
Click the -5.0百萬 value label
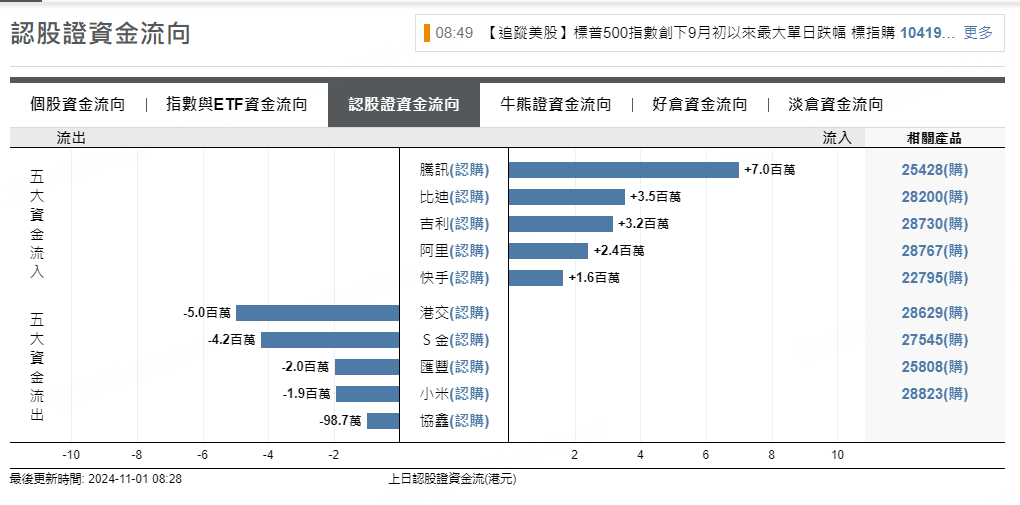pyautogui.click(x=207, y=313)
